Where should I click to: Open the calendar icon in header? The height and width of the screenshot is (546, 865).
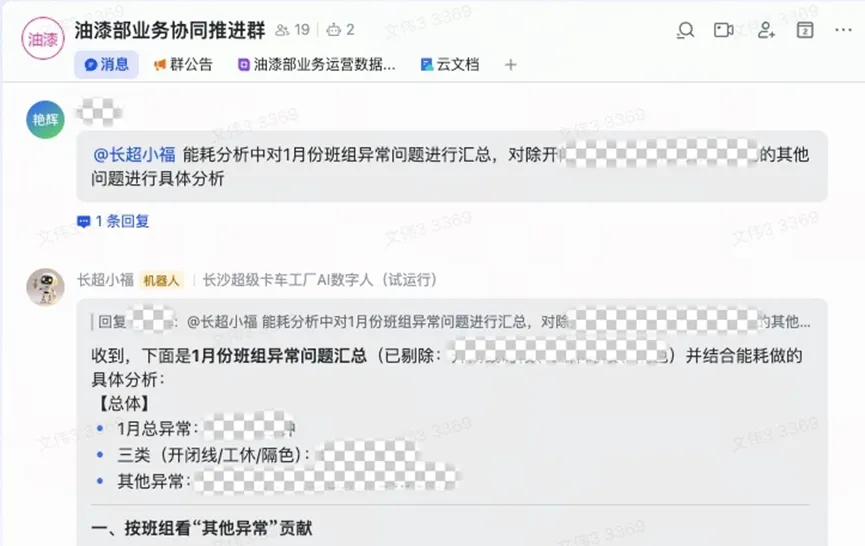(805, 30)
